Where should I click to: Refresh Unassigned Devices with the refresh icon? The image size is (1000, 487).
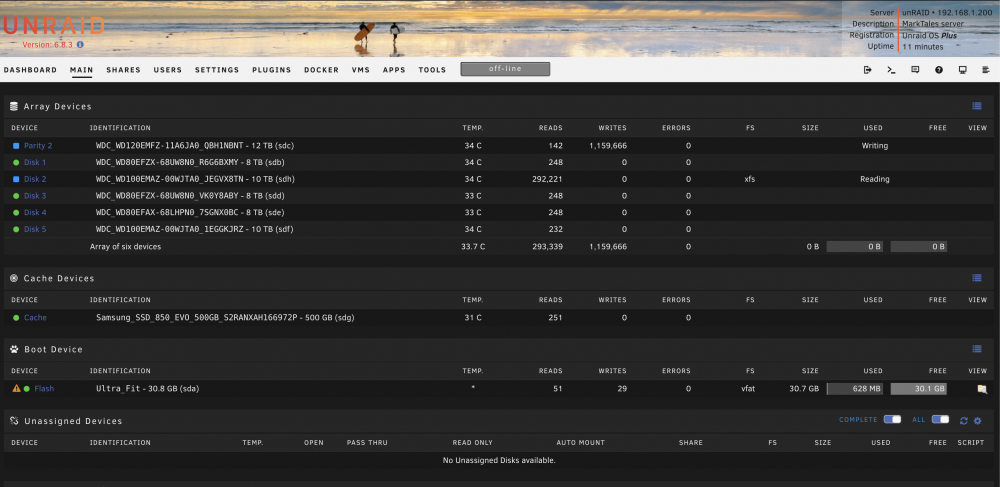click(x=964, y=421)
